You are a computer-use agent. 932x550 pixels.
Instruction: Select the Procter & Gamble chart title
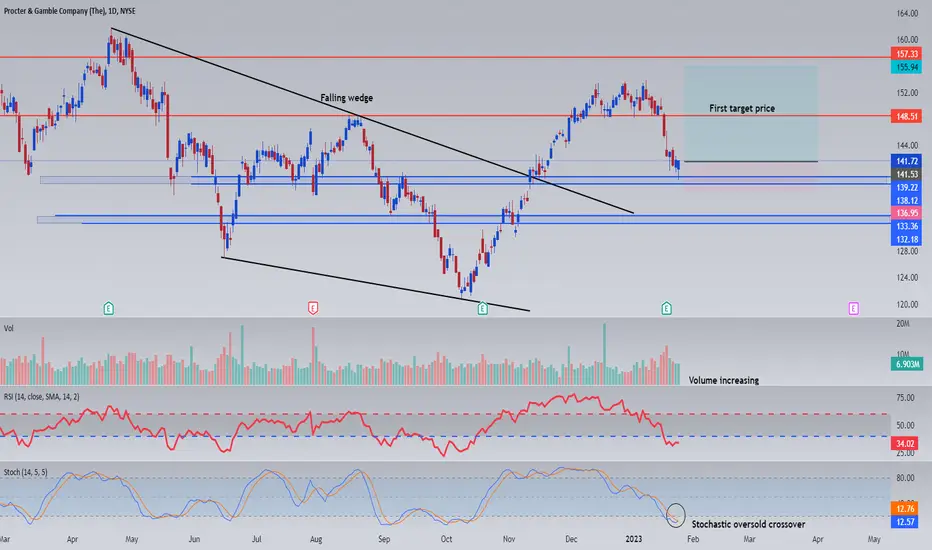click(70, 11)
